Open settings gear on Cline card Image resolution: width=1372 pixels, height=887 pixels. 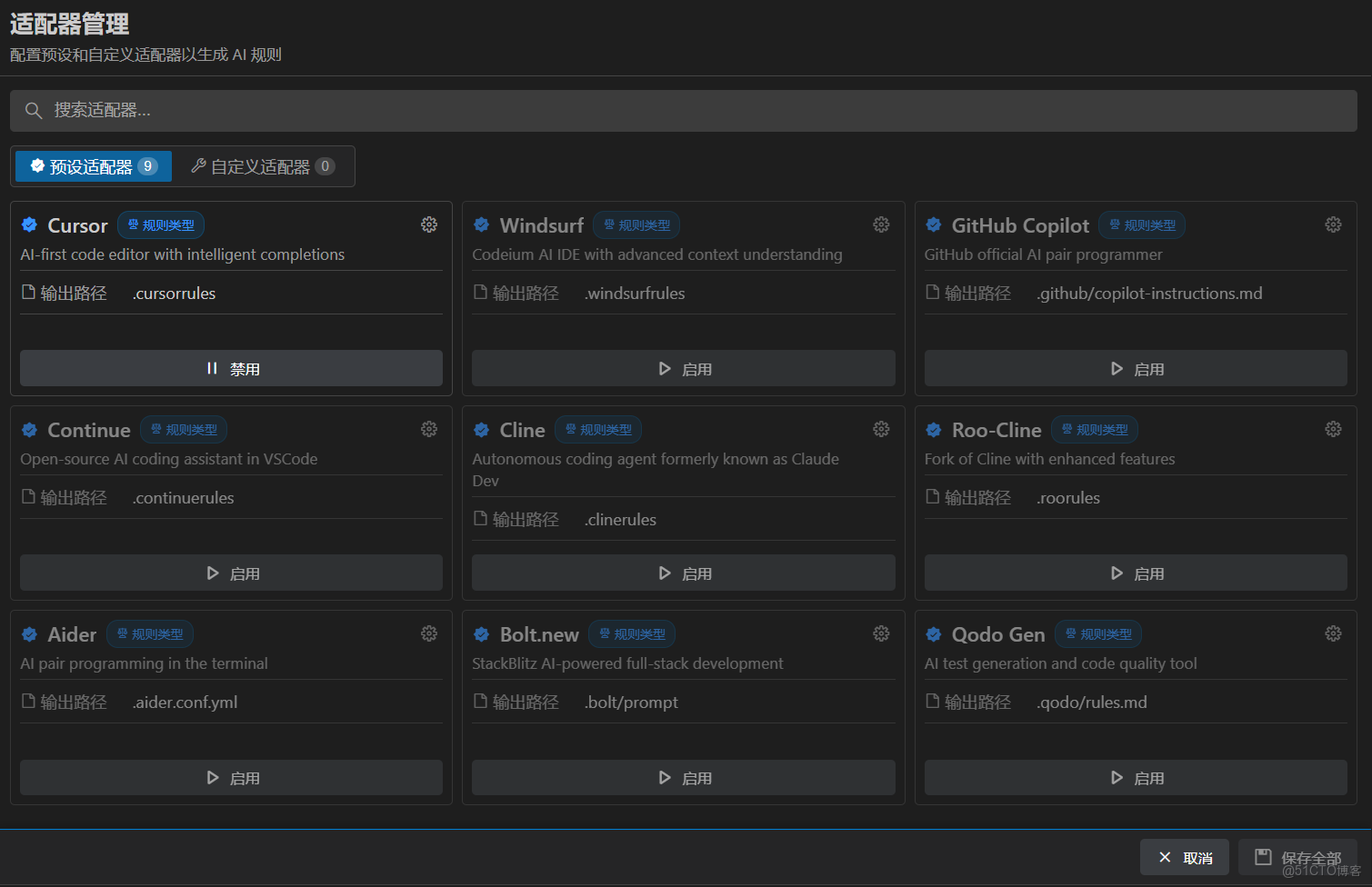tap(881, 429)
